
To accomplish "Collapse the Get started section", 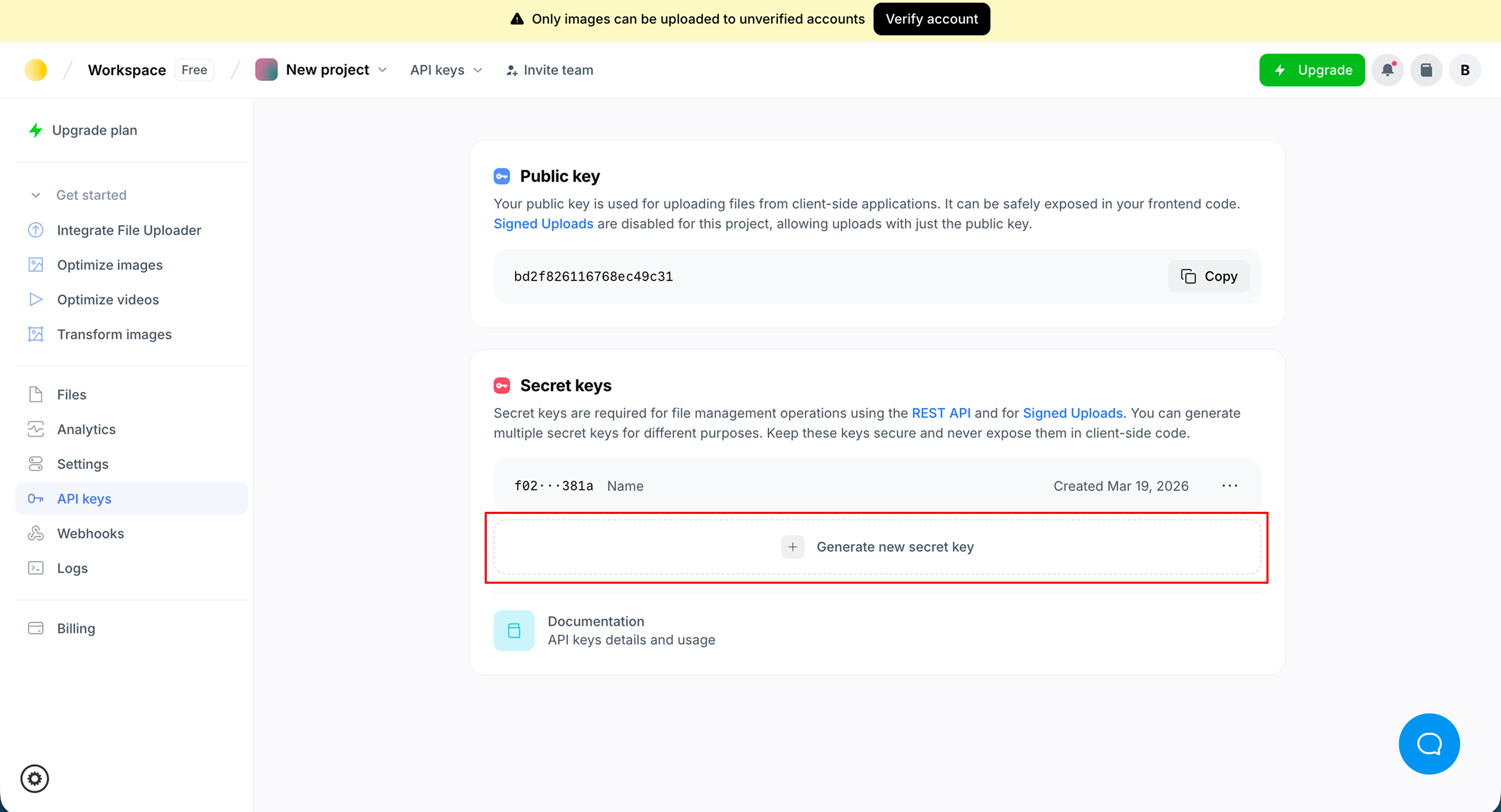I will coord(36,195).
